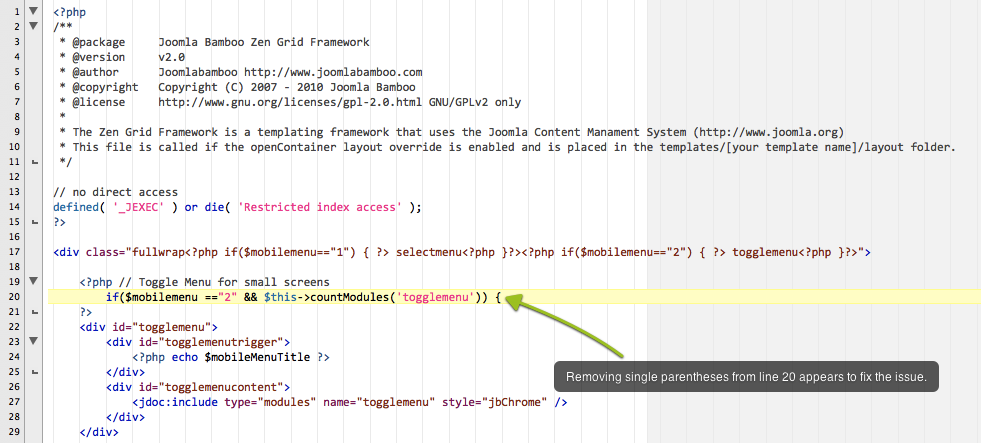This screenshot has height=443, width=981.
Task: Click the word selectmenu on line 17
Action: click(429, 253)
